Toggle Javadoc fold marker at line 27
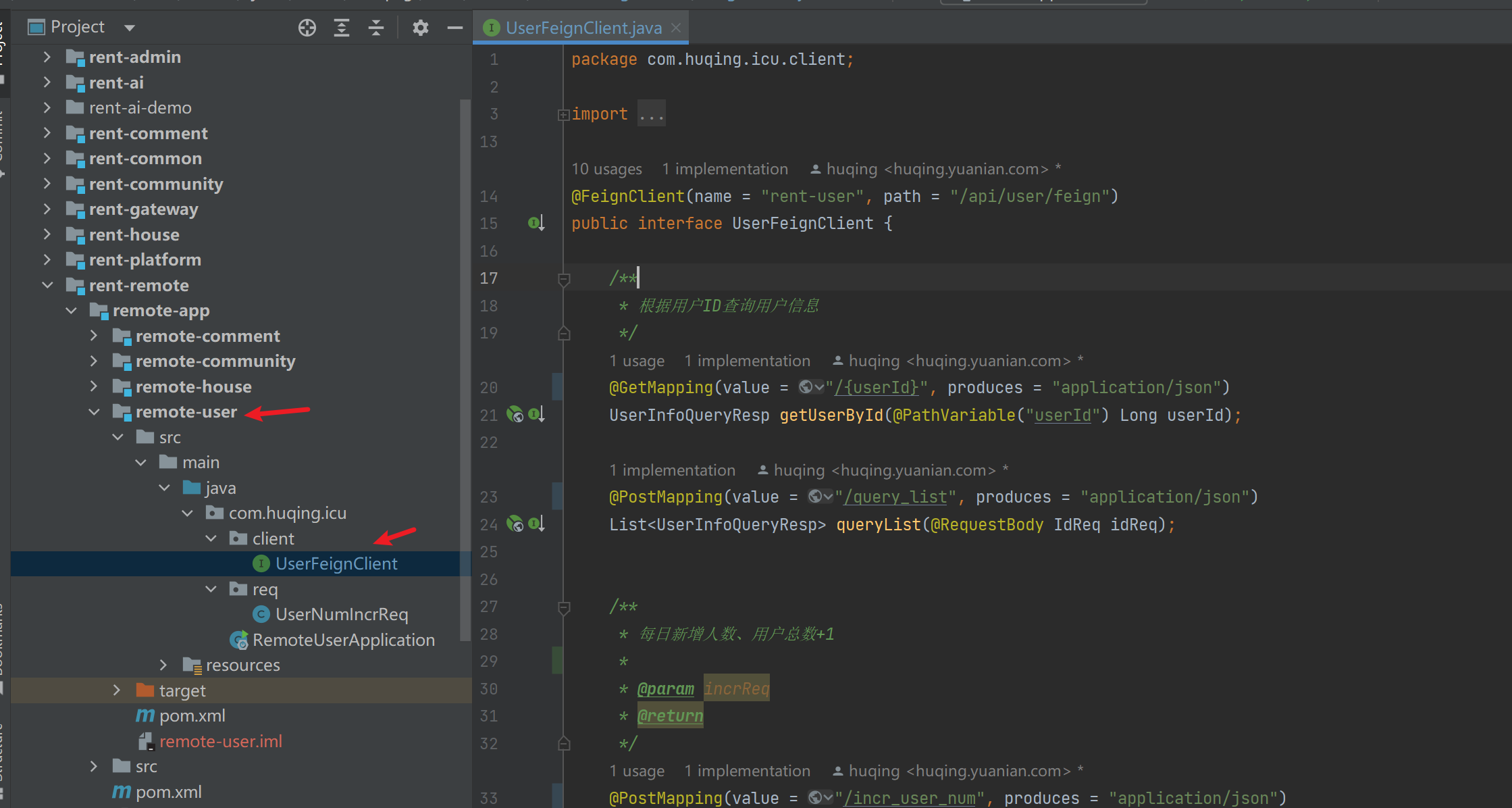Image resolution: width=1512 pixels, height=808 pixels. pyautogui.click(x=565, y=607)
